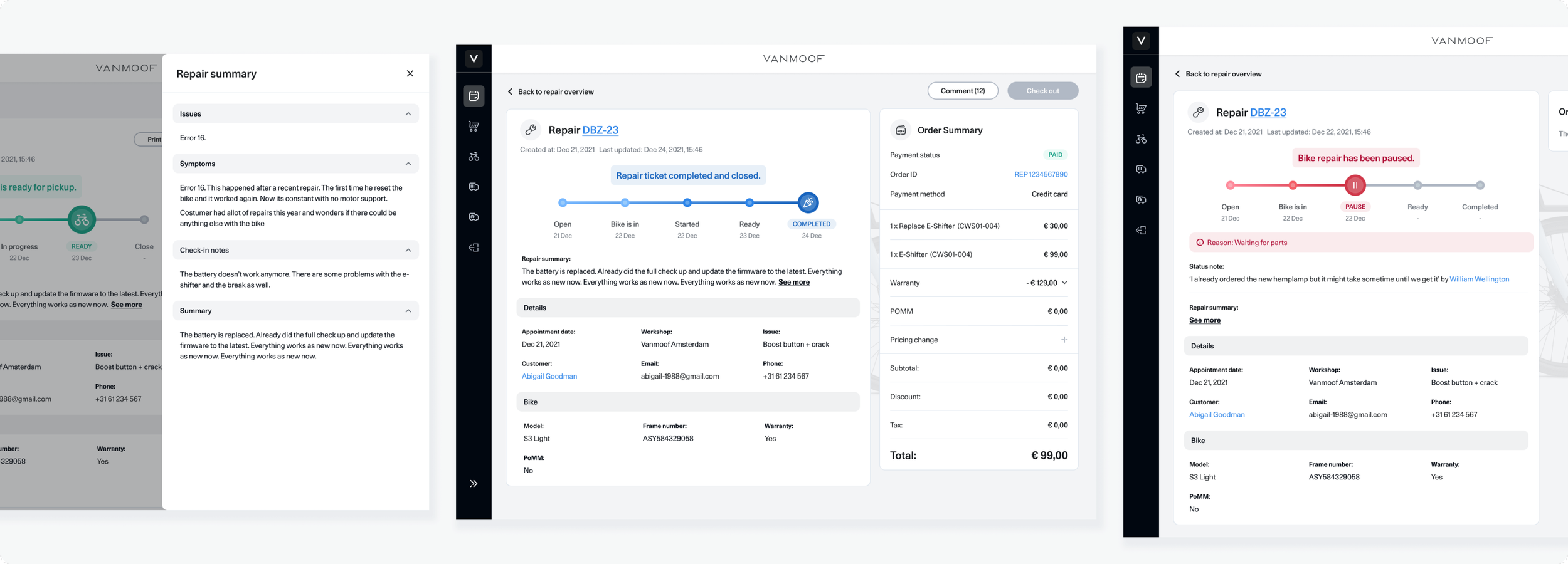Click back chevron arrow in right window
Image resolution: width=1568 pixels, height=564 pixels.
click(1177, 74)
